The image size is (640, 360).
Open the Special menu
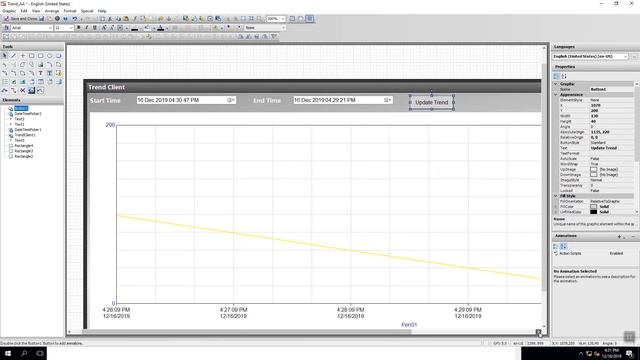coord(87,11)
